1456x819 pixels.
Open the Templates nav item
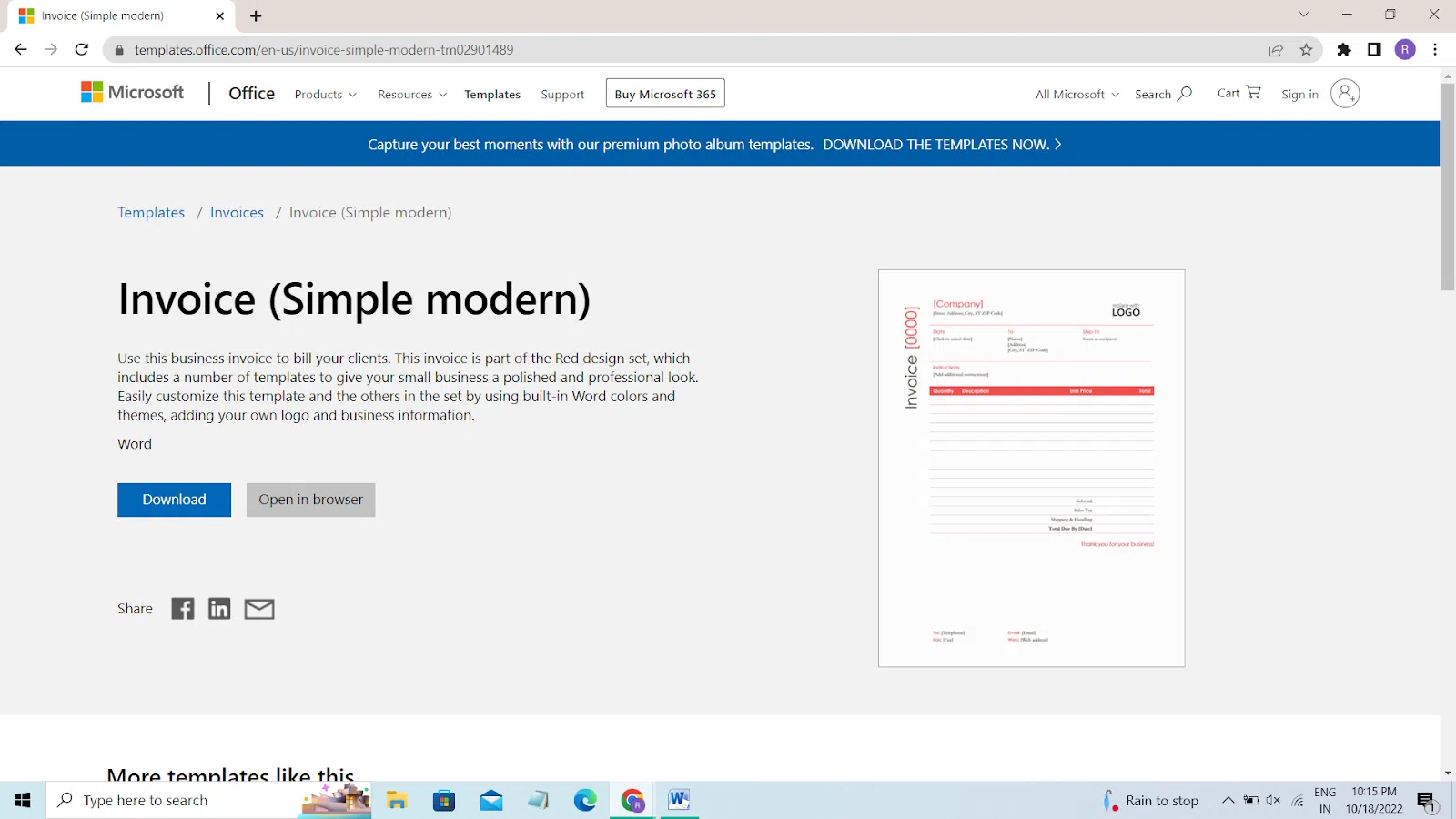coord(492,95)
